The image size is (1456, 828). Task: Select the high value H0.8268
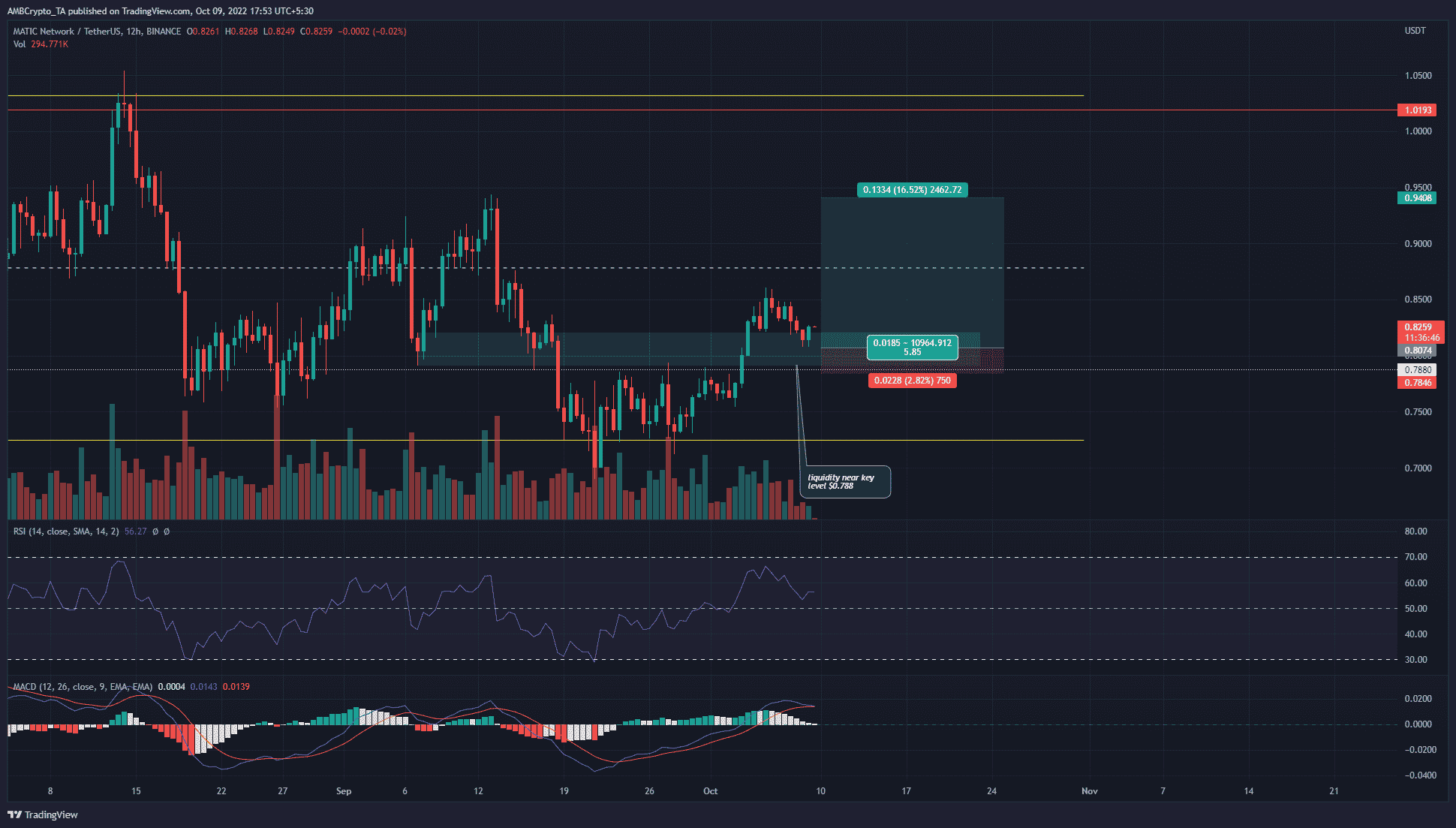pos(242,32)
